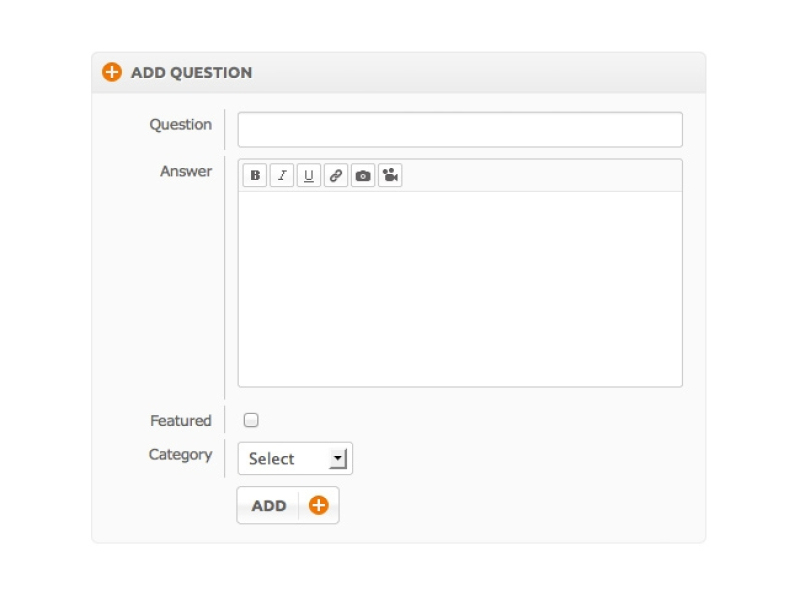The height and width of the screenshot is (600, 800).
Task: Click the ADD QUESTION panel heading text
Action: pos(191,73)
